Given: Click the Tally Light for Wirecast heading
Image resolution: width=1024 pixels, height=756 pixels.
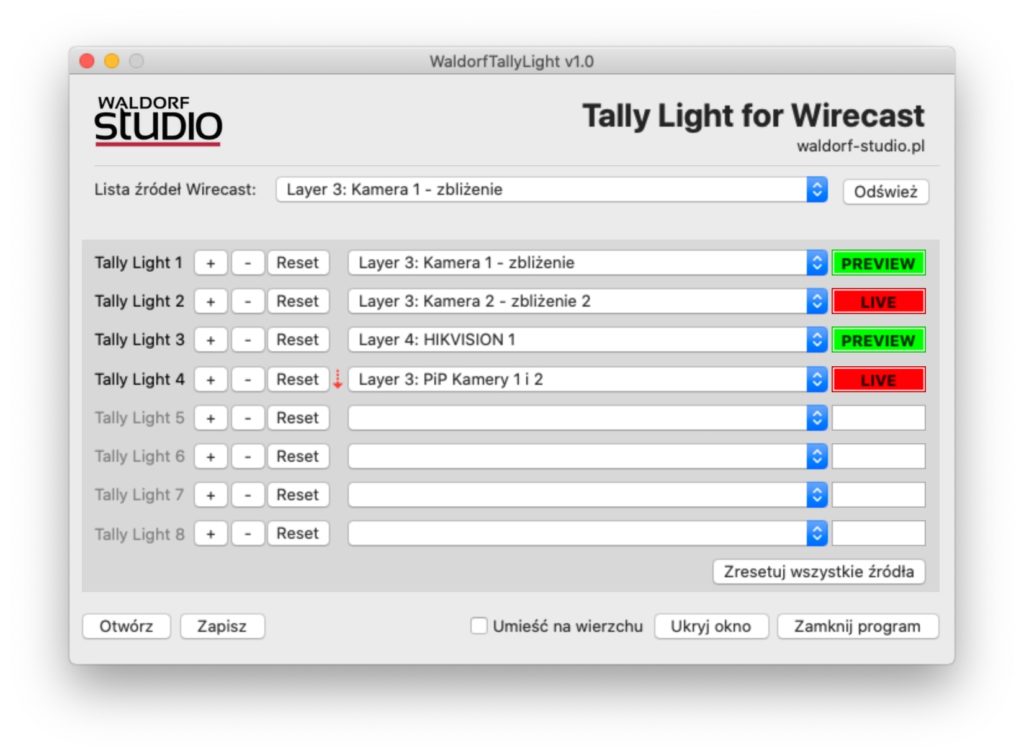Looking at the screenshot, I should (754, 116).
